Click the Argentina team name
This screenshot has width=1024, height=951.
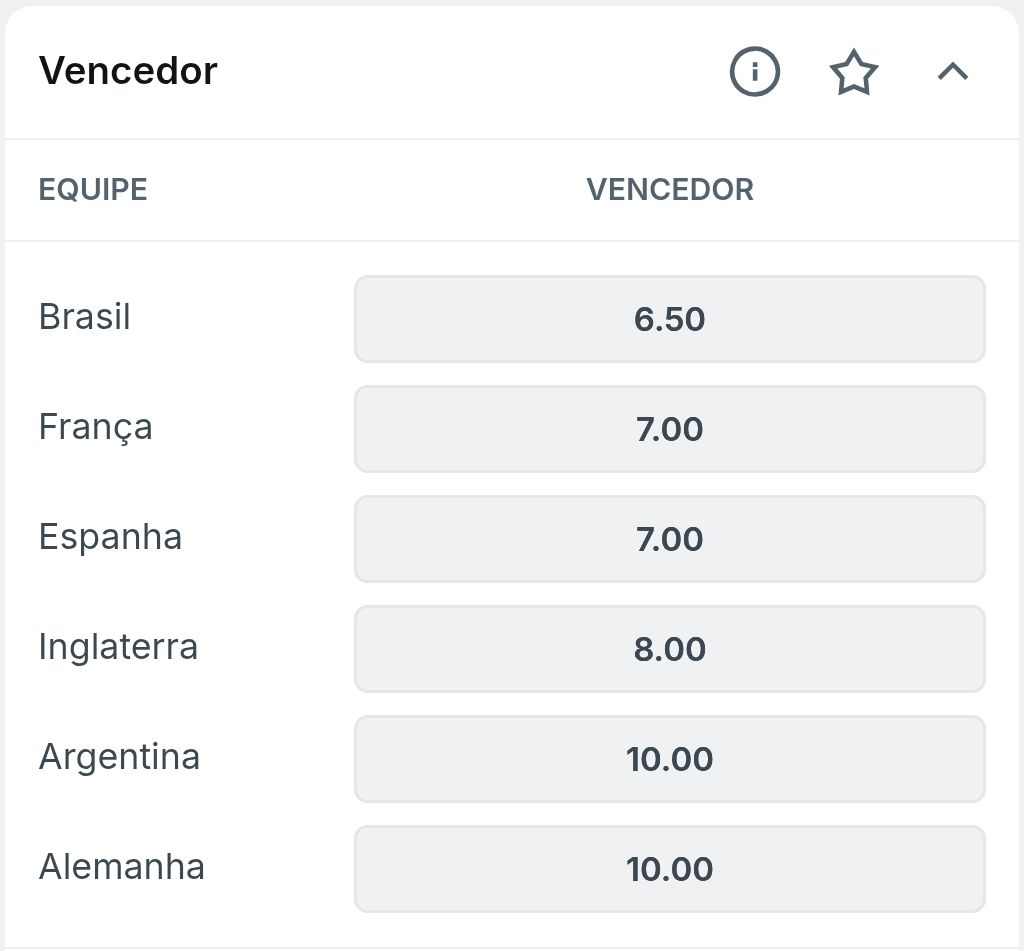pyautogui.click(x=120, y=757)
